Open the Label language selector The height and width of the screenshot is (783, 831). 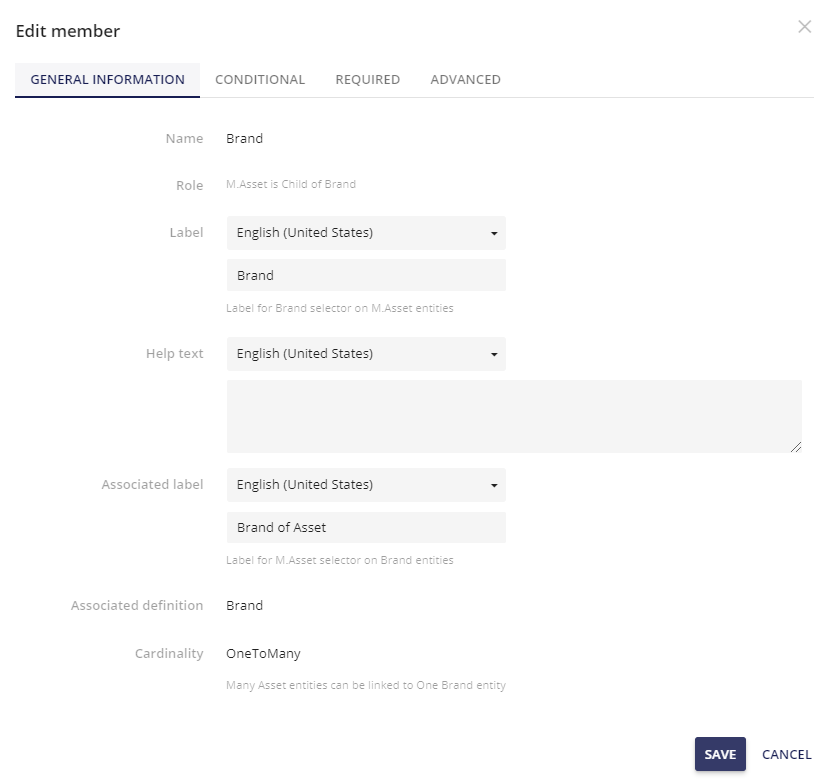click(x=366, y=232)
